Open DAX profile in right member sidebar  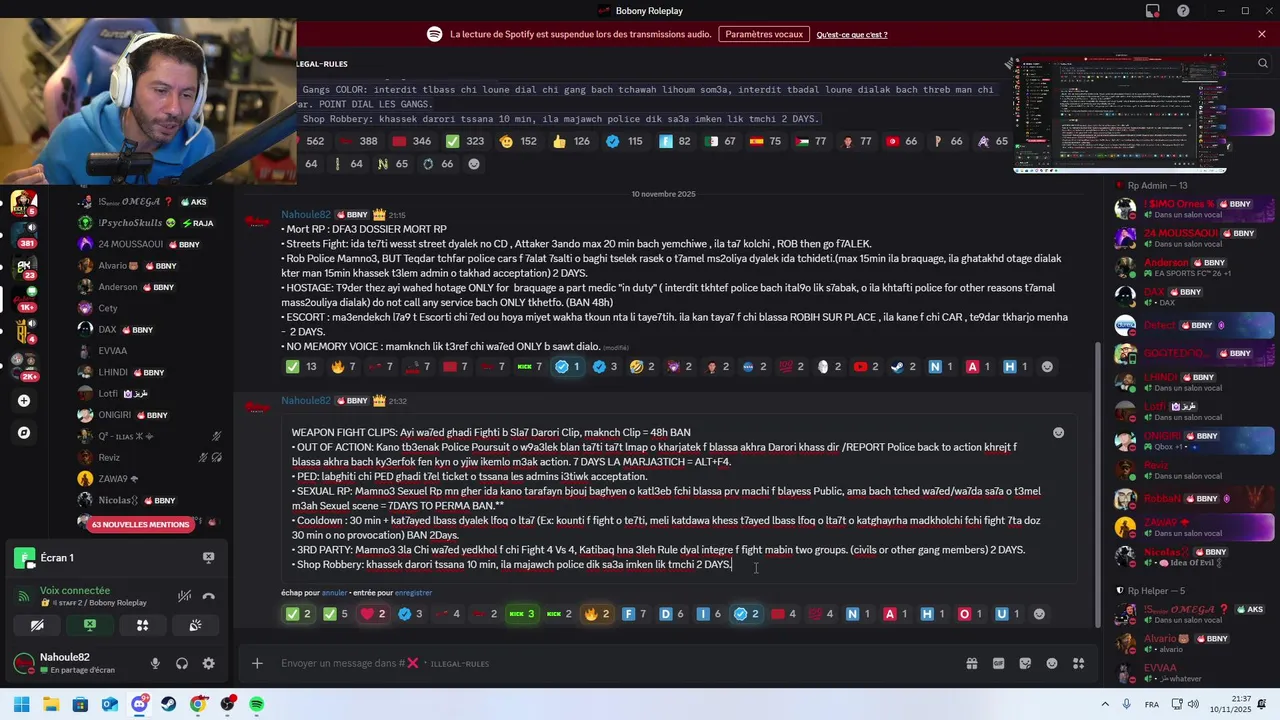pyautogui.click(x=1195, y=296)
